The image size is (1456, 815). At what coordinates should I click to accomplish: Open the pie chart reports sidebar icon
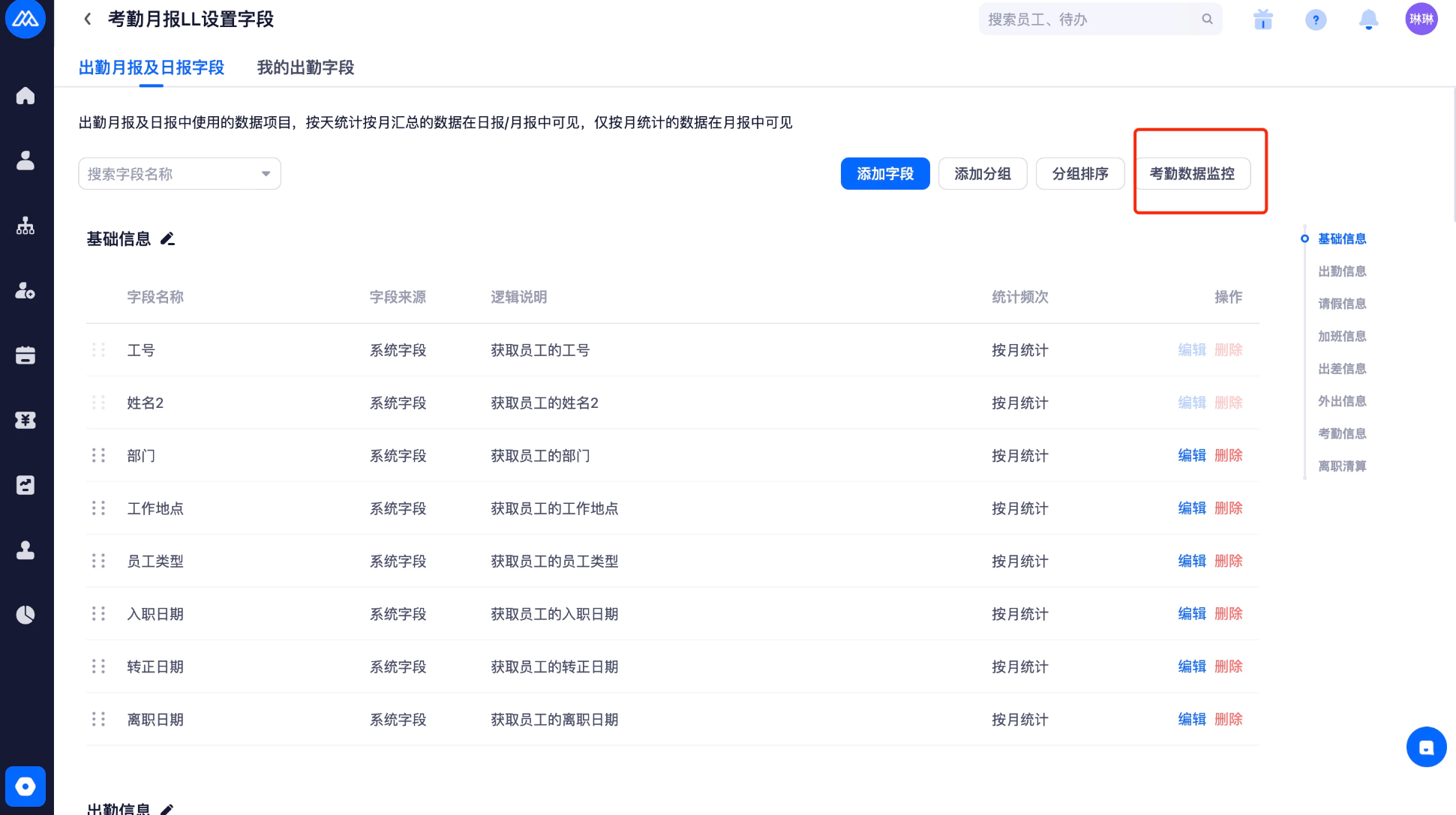pyautogui.click(x=26, y=615)
